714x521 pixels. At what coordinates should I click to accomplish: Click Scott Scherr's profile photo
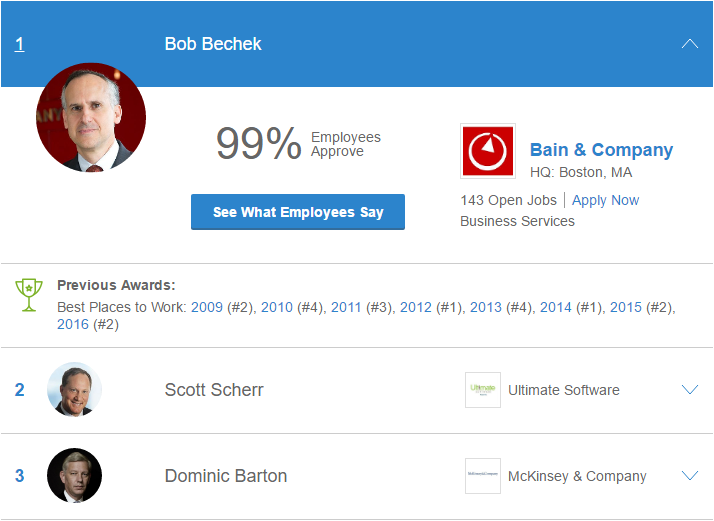tap(75, 390)
